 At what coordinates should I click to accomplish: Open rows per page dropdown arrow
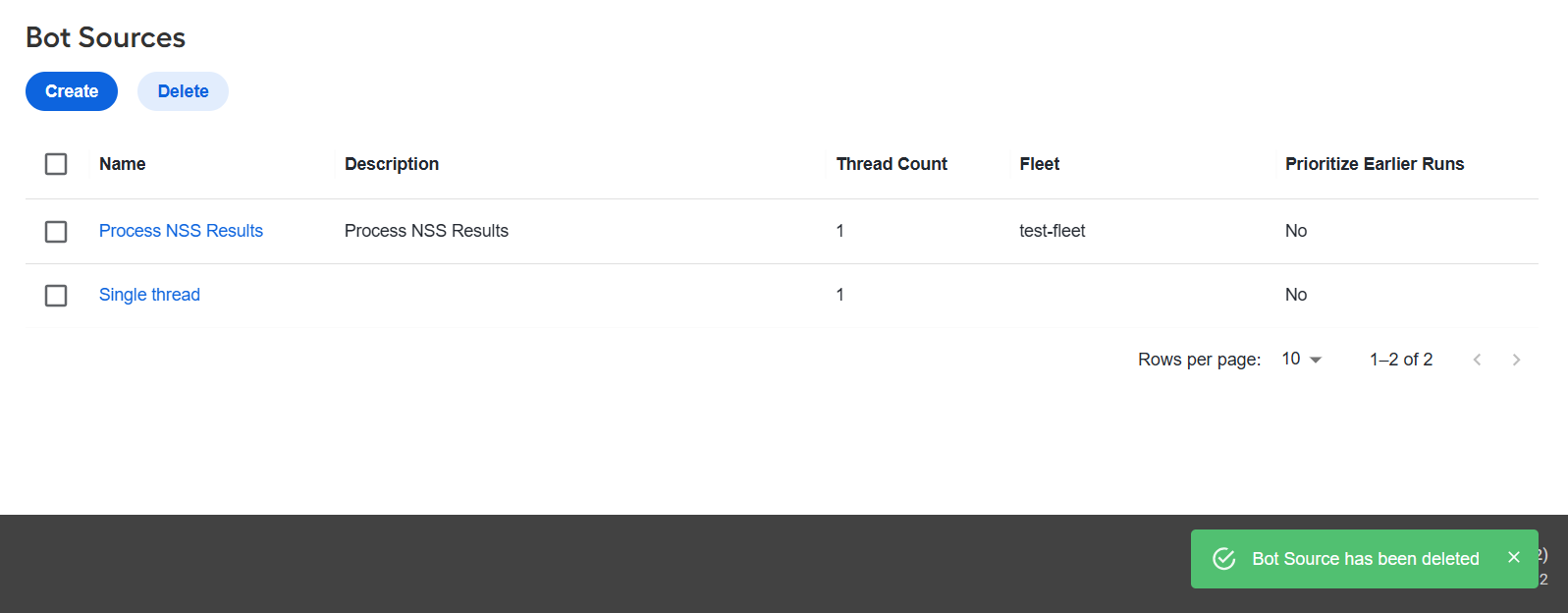pos(1316,360)
